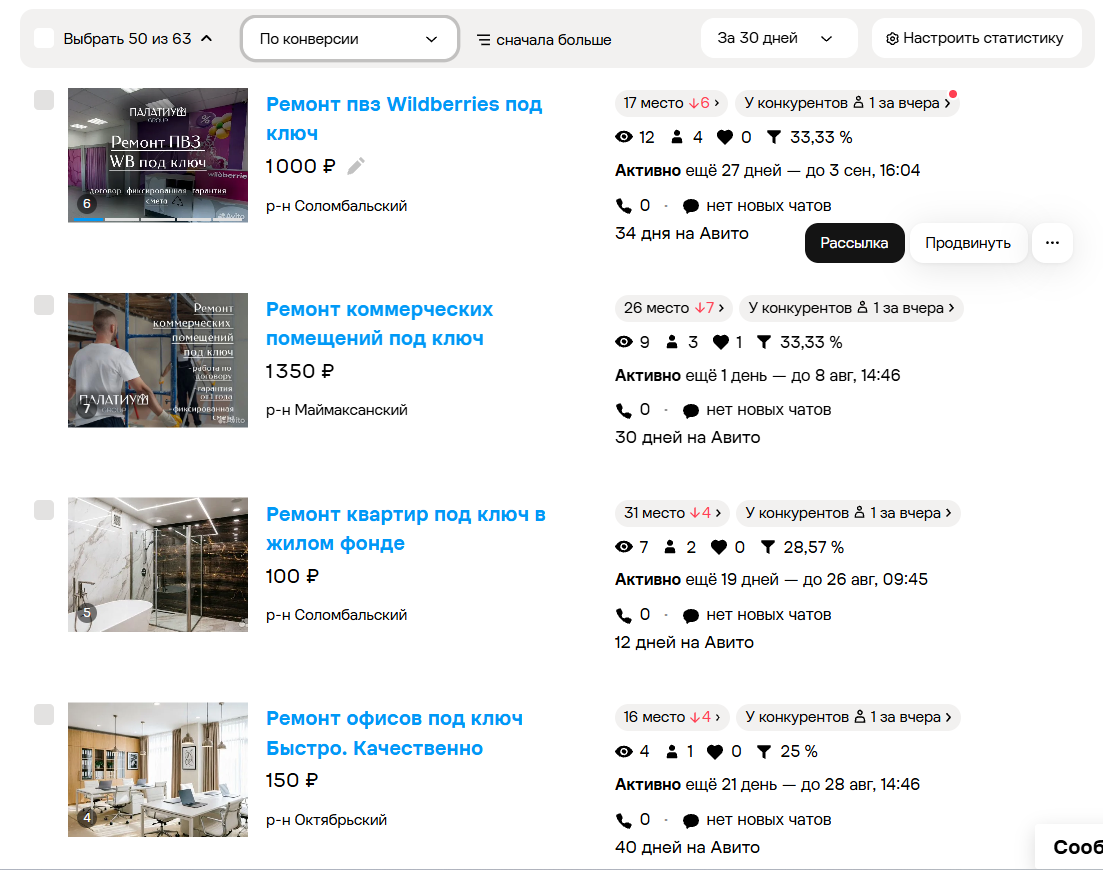Screen dimensions: 1103x870
Task: Open the office interior listing thumbnail
Action: pos(158,769)
